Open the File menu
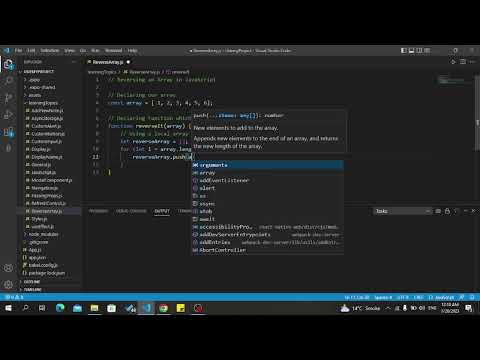This screenshot has width=480, height=360. (18, 51)
